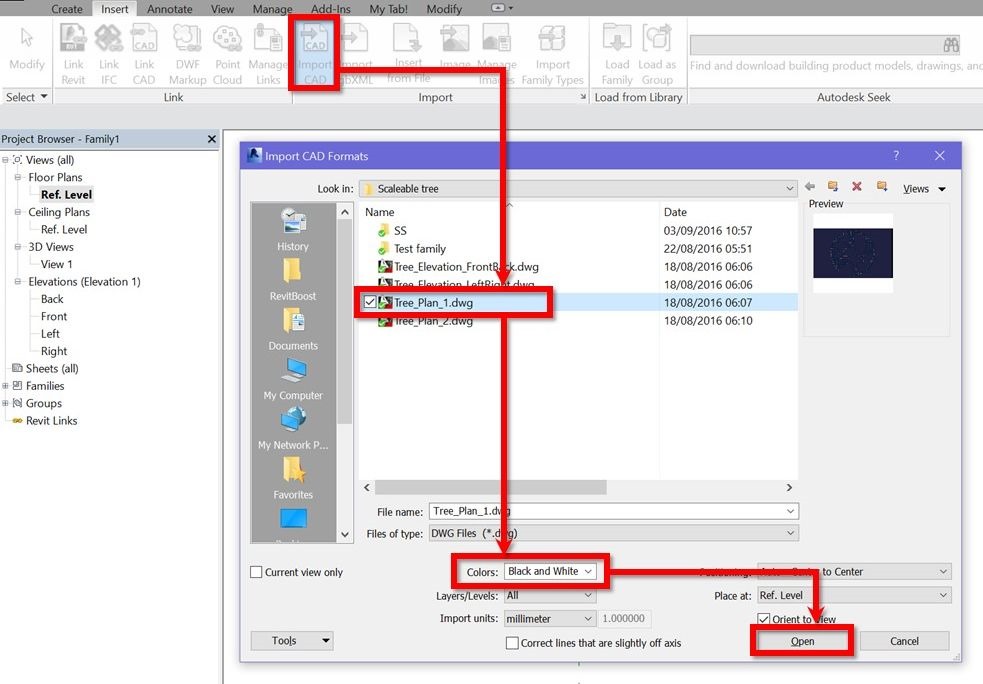
Task: Switch to the Insert ribbon tab
Action: tap(115, 9)
